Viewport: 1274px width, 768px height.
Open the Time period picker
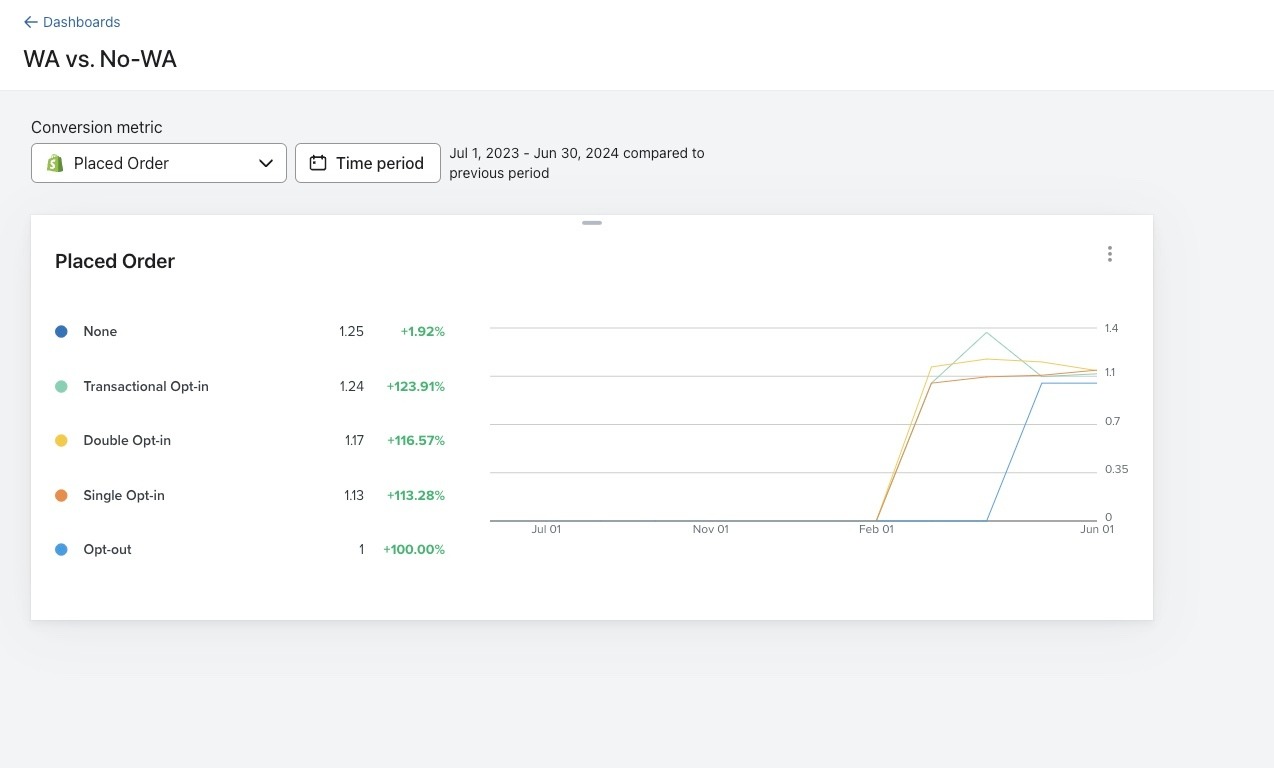368,163
